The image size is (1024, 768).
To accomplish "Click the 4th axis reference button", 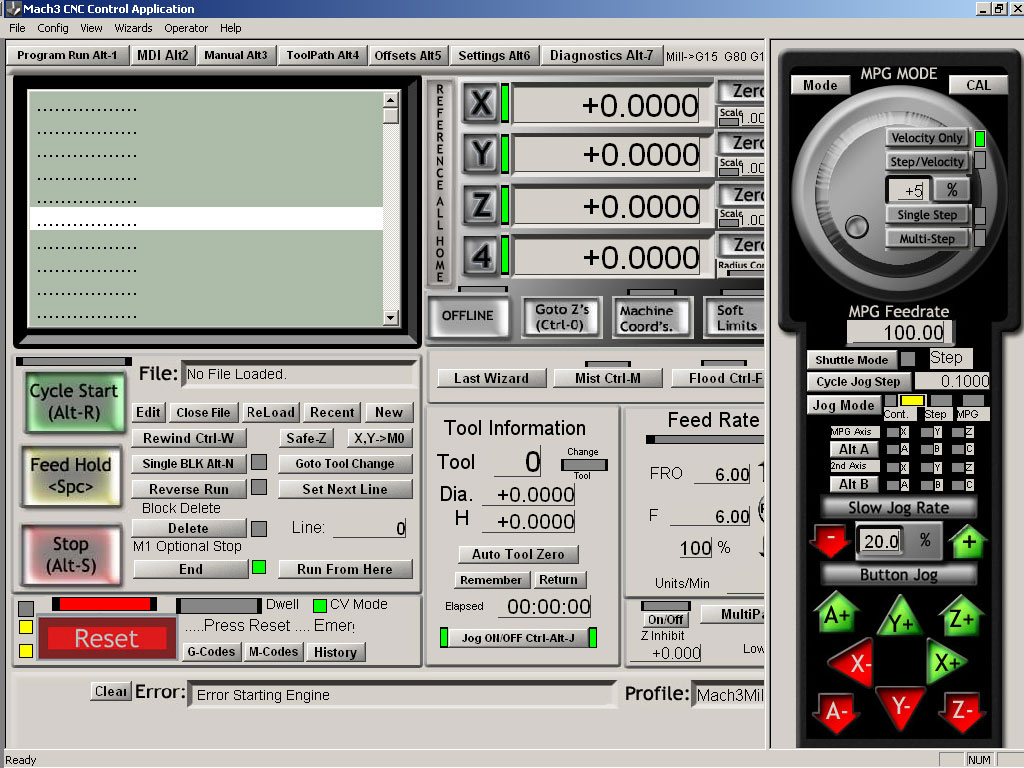I will point(481,256).
